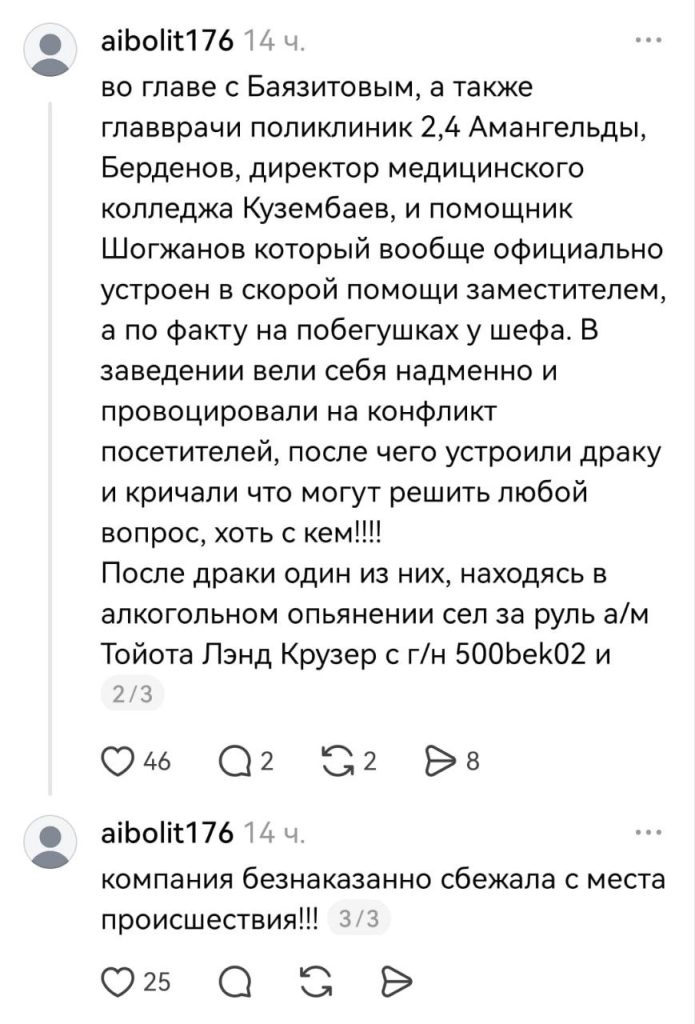Visit aibolit176 profile from first post username
This screenshot has height=1024, width=695.
point(167,41)
